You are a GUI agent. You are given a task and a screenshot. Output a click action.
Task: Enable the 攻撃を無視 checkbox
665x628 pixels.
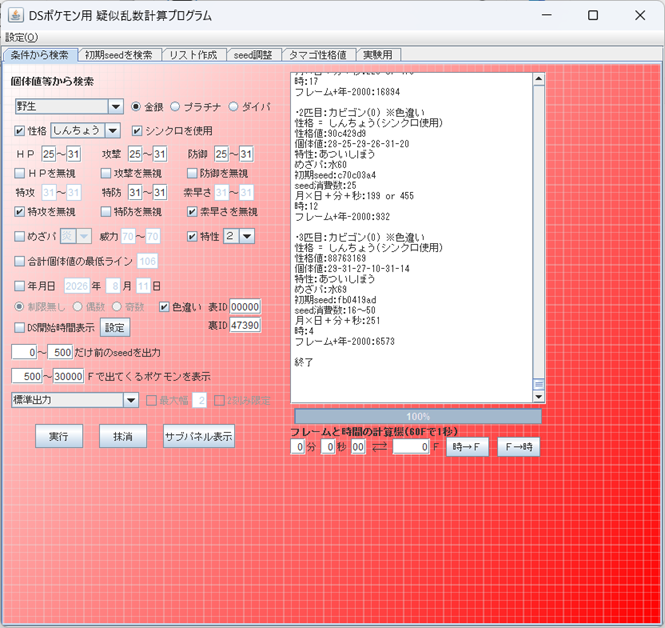(106, 173)
